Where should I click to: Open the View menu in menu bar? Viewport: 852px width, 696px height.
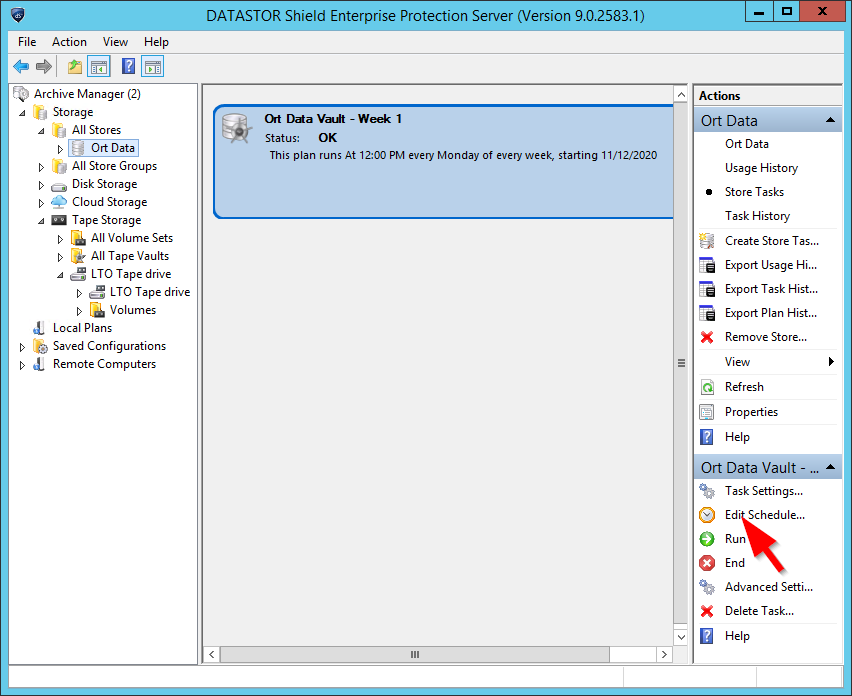point(115,42)
